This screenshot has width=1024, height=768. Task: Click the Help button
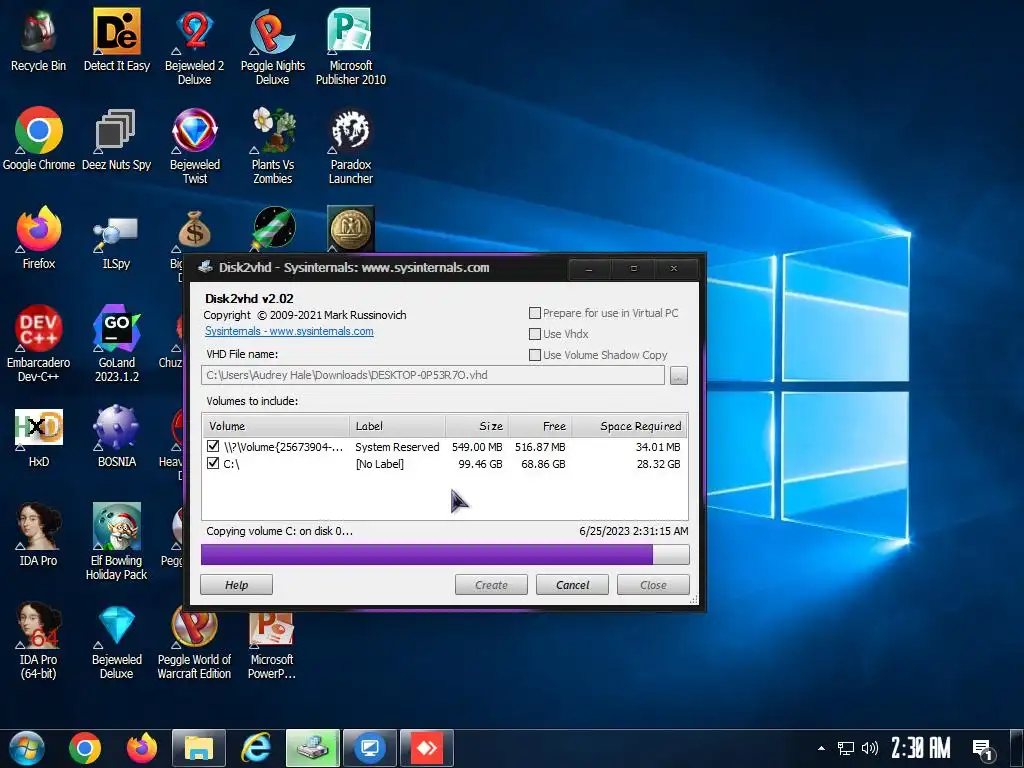pos(236,584)
